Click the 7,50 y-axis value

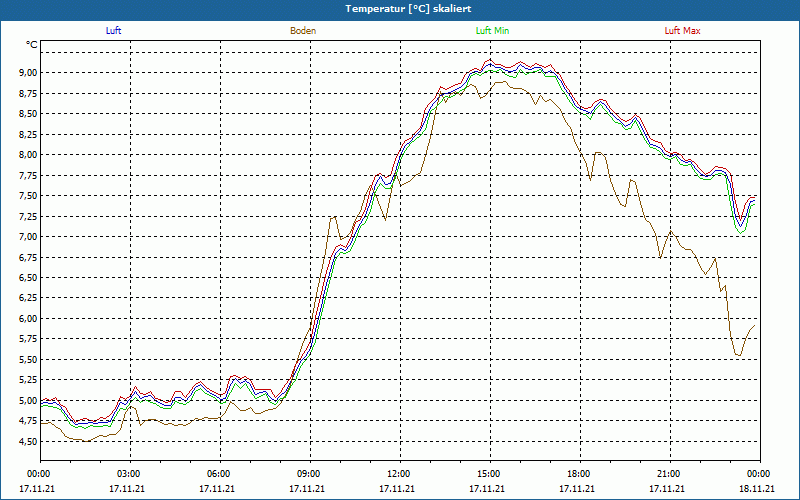(x=28, y=195)
